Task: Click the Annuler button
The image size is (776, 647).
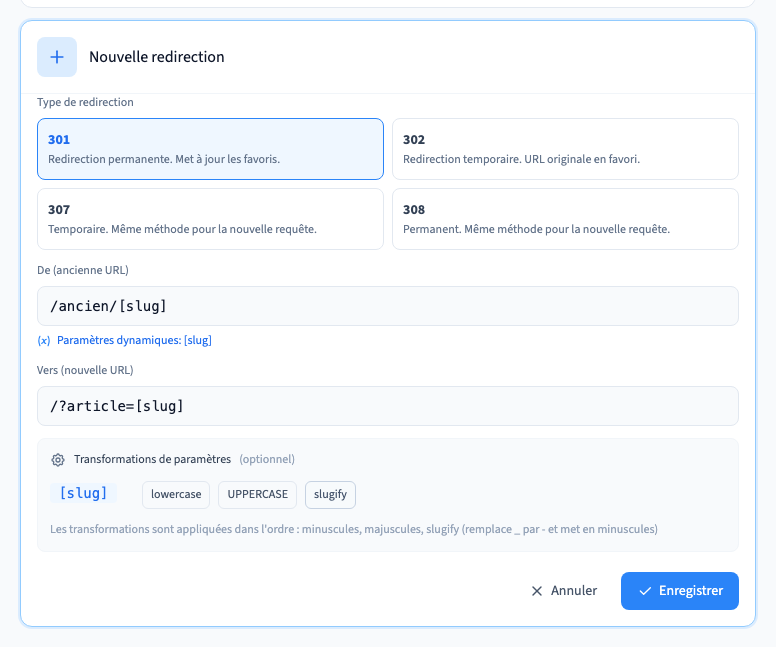Action: [x=564, y=591]
